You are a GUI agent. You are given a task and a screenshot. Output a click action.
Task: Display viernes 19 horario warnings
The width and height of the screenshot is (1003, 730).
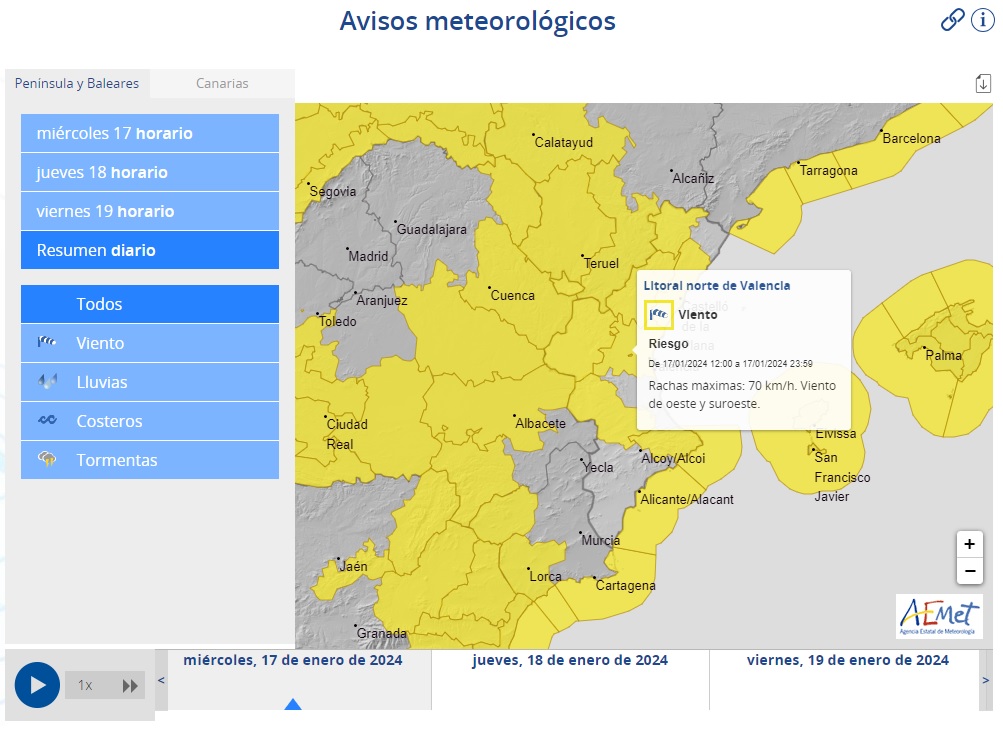[x=148, y=211]
